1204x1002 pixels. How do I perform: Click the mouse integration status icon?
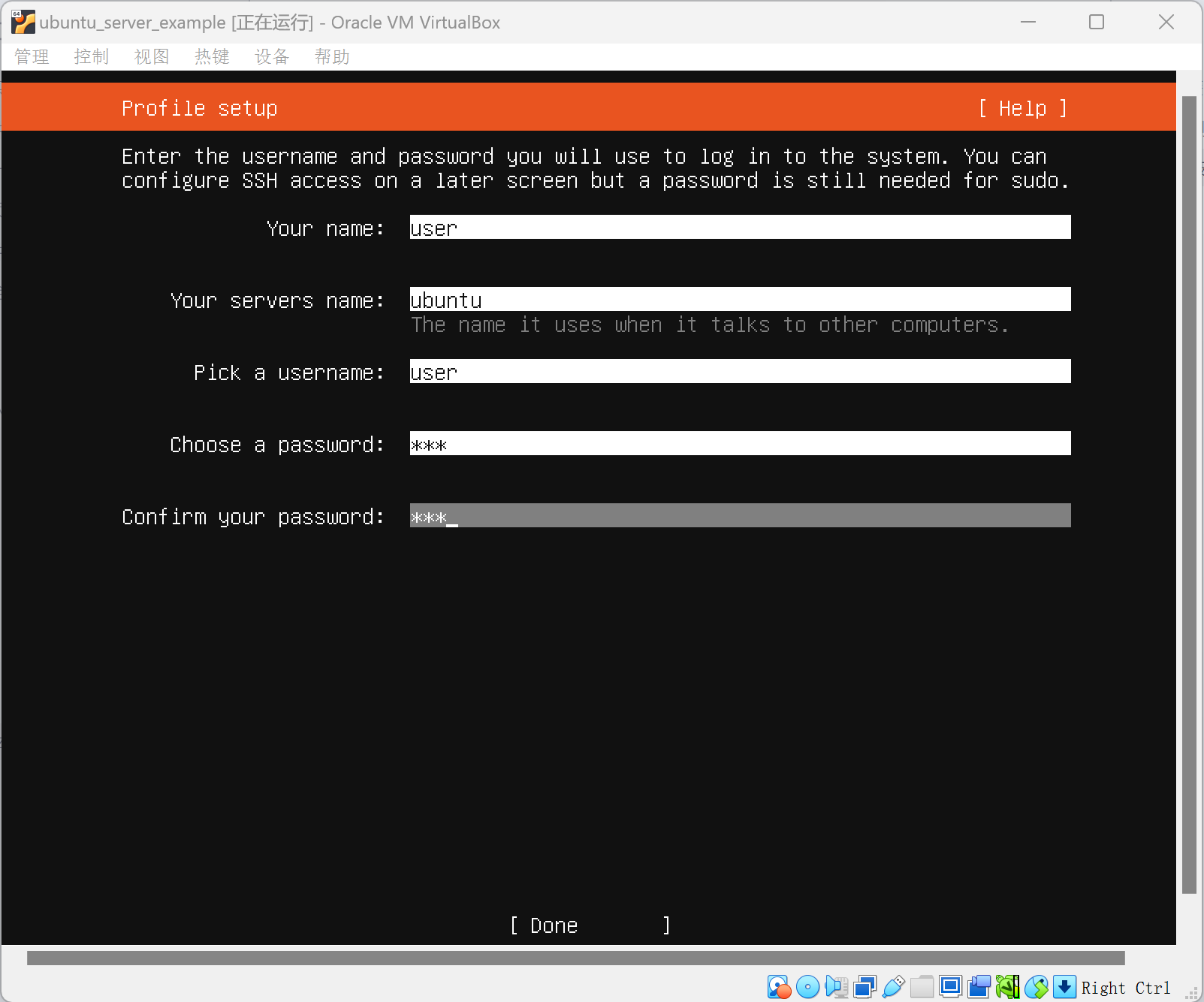pos(1036,987)
